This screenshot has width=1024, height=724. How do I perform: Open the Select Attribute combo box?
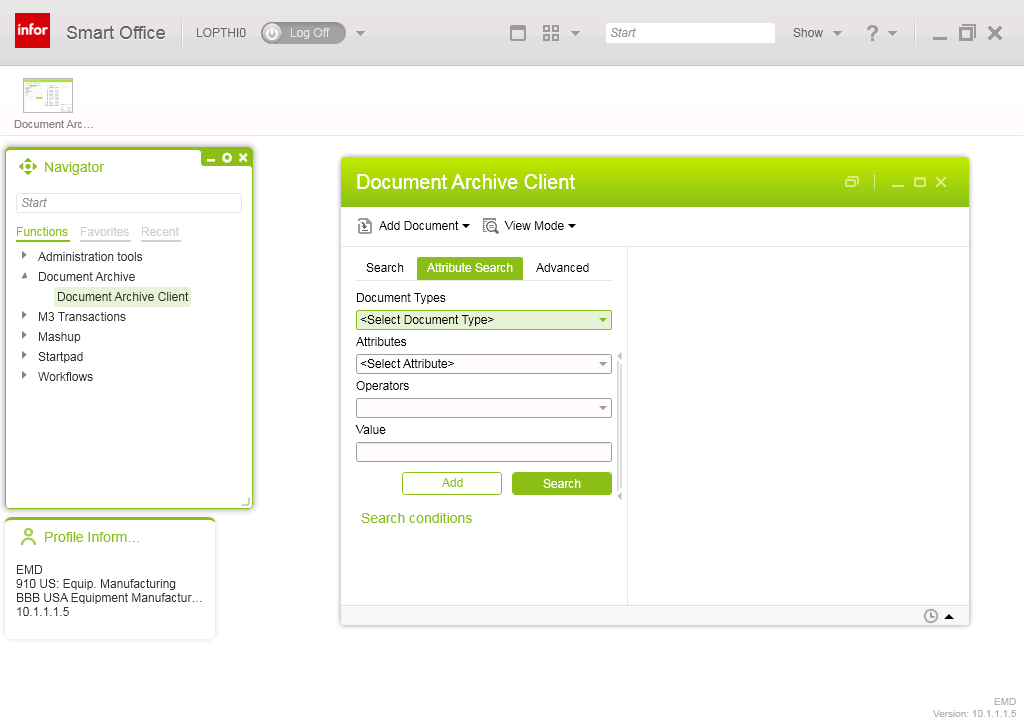(603, 364)
